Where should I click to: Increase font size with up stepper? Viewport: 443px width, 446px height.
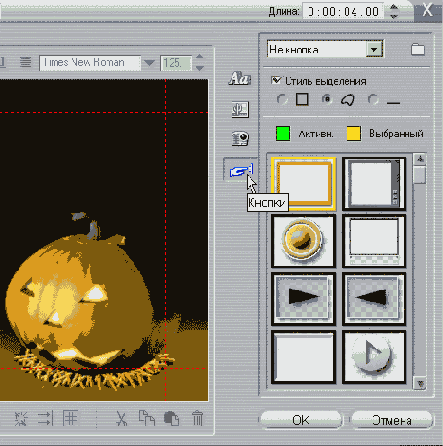point(199,57)
